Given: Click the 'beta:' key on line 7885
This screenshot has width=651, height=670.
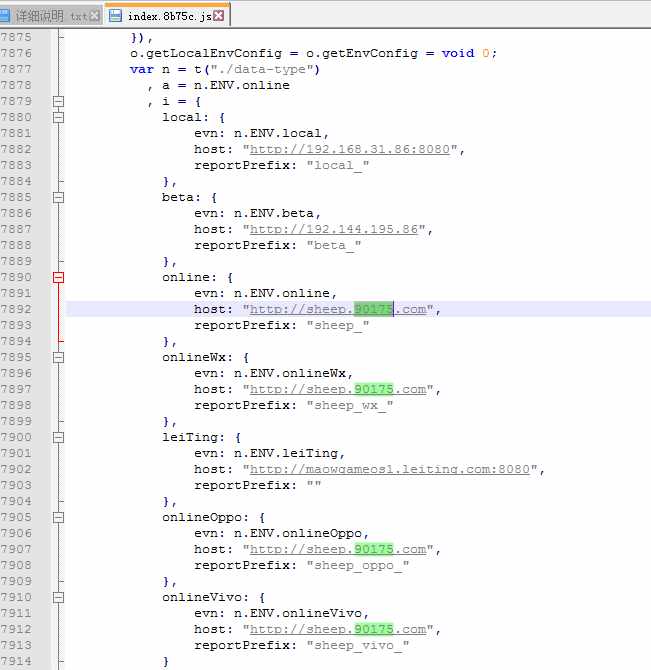Looking at the screenshot, I should (x=182, y=197).
